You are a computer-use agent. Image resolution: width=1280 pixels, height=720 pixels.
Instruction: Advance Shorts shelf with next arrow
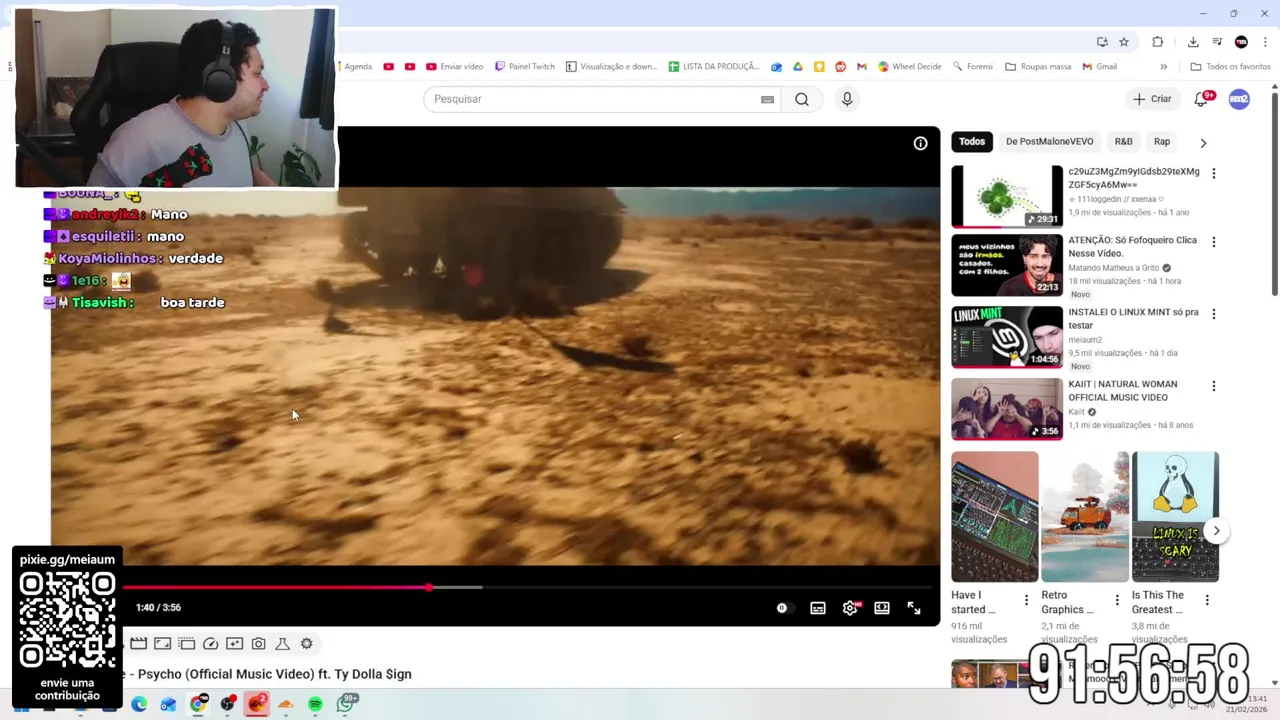pos(1216,531)
